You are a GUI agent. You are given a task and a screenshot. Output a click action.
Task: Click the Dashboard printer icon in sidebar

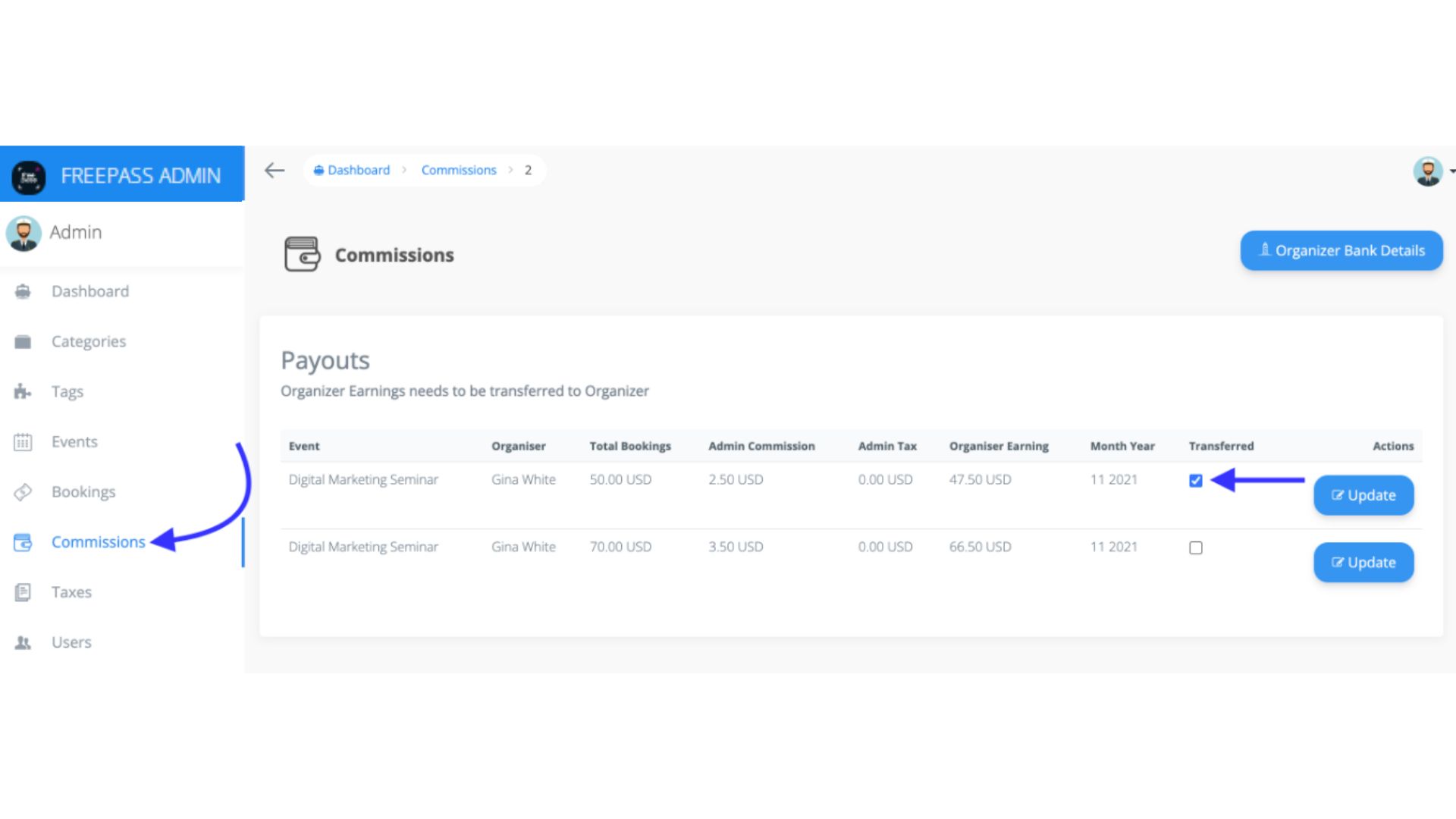tap(23, 291)
